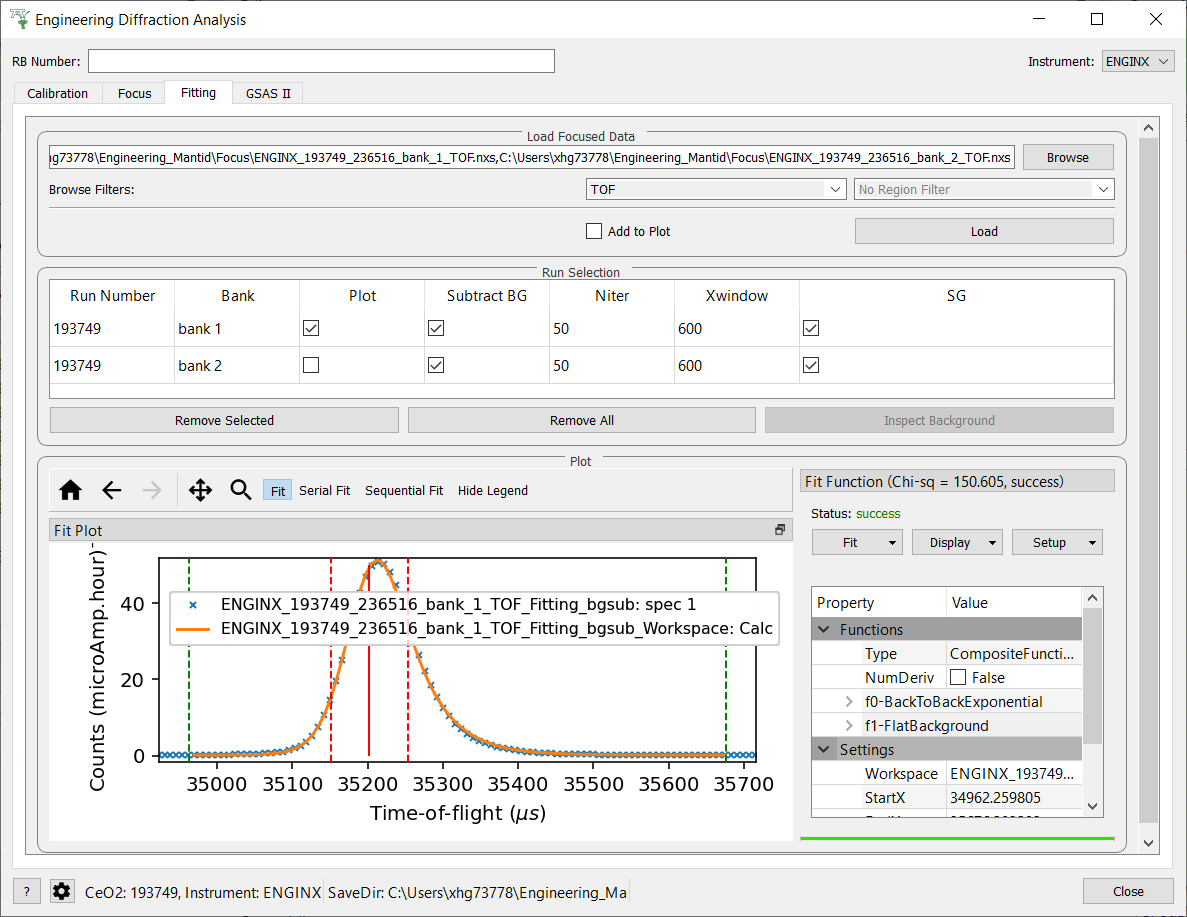Viewport: 1187px width, 917px height.
Task: Open settings via gear icon
Action: pos(61,891)
